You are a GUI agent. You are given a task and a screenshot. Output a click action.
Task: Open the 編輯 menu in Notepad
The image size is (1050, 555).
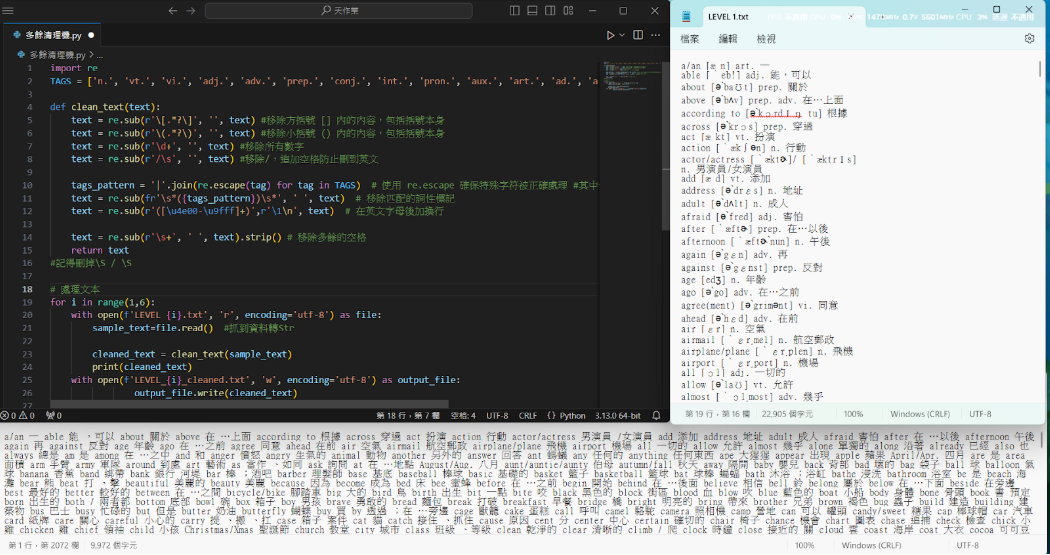pos(728,39)
